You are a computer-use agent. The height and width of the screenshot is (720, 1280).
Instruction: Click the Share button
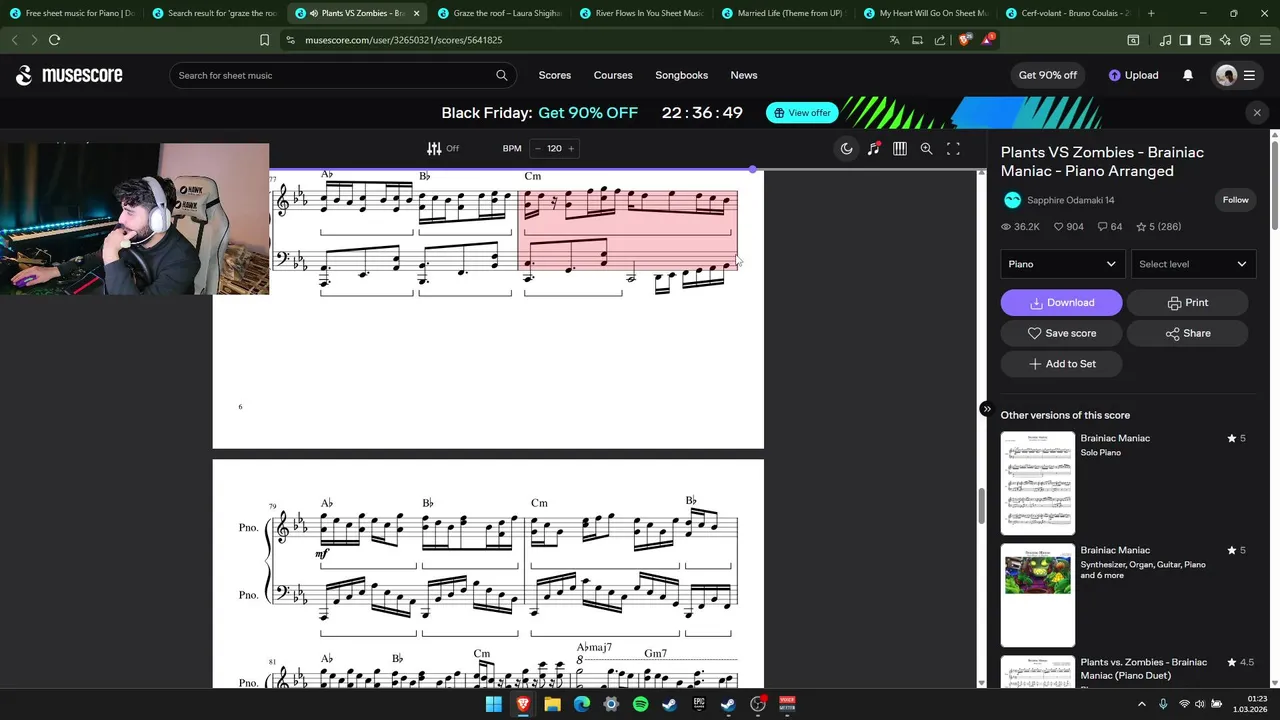pyautogui.click(x=1187, y=333)
